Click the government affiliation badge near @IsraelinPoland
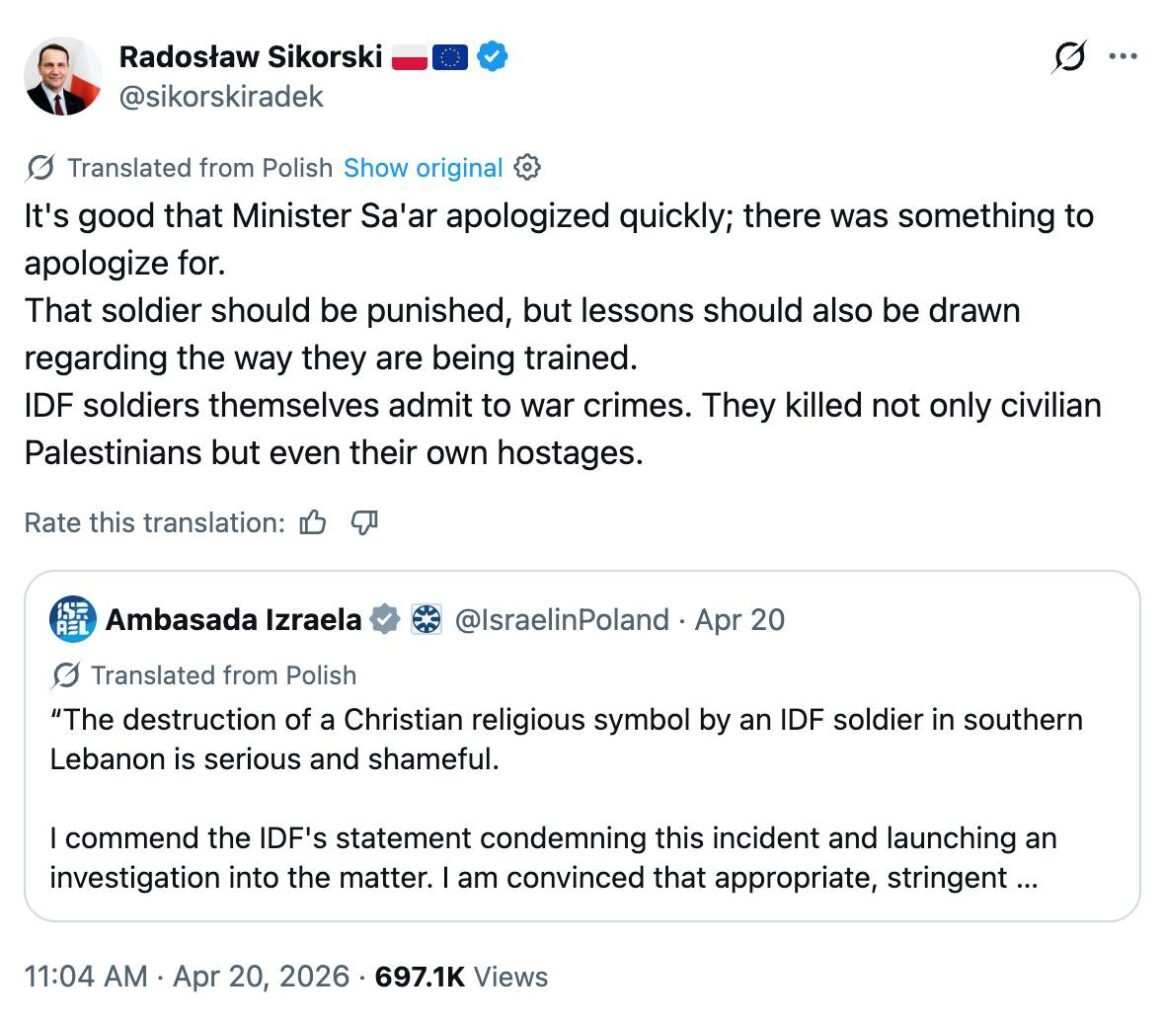Screen dimensions: 1164x1024 (x=427, y=620)
